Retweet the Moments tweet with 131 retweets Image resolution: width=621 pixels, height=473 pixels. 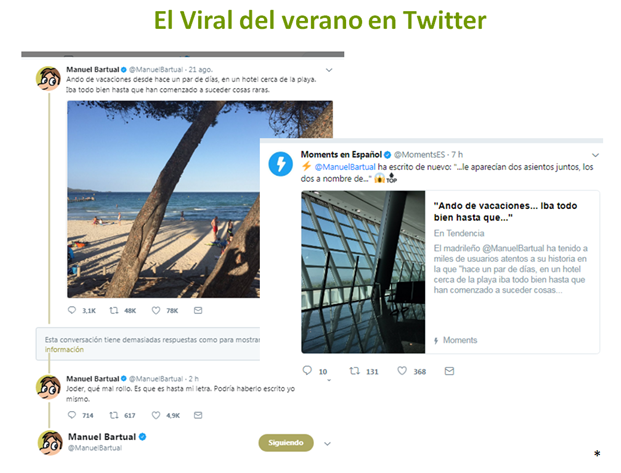354,371
